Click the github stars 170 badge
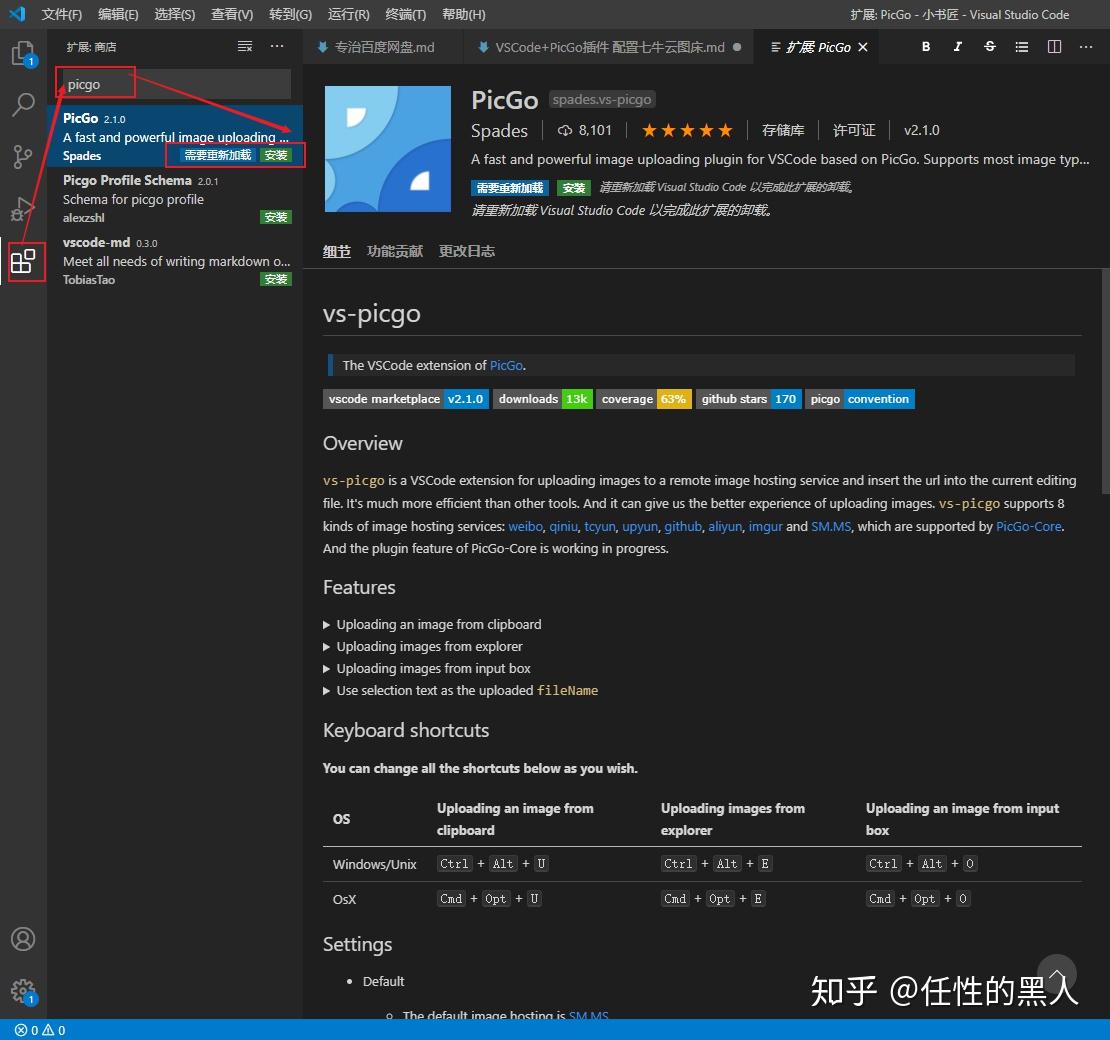Image resolution: width=1110 pixels, height=1040 pixels. click(x=749, y=399)
